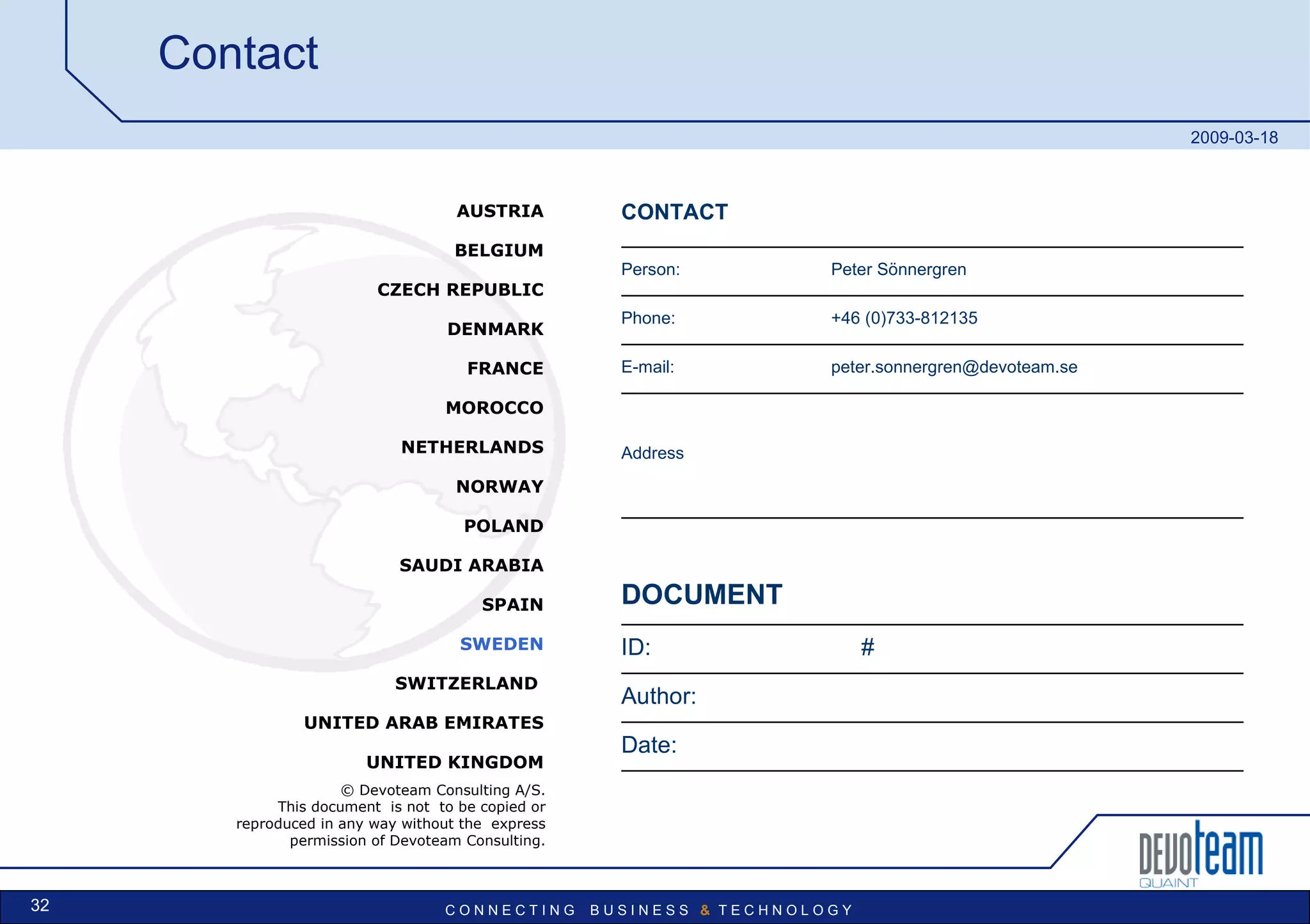Select phone number +46 (0)733-812135
This screenshot has width=1310, height=924.
point(904,318)
